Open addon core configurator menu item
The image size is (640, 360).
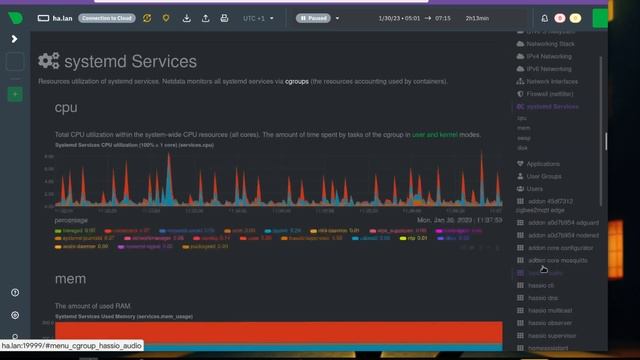[x=555, y=248]
